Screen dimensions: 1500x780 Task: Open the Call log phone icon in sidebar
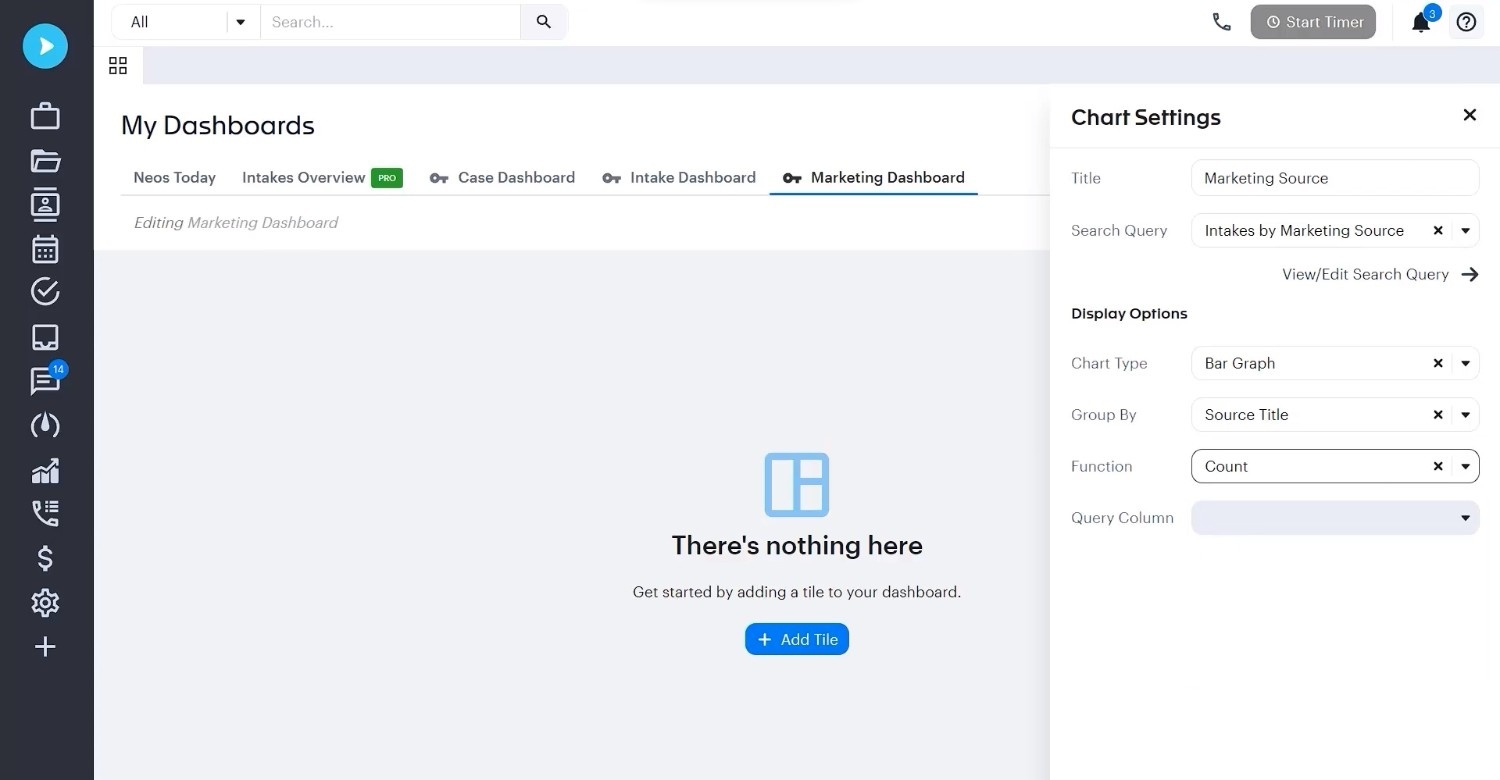click(45, 513)
